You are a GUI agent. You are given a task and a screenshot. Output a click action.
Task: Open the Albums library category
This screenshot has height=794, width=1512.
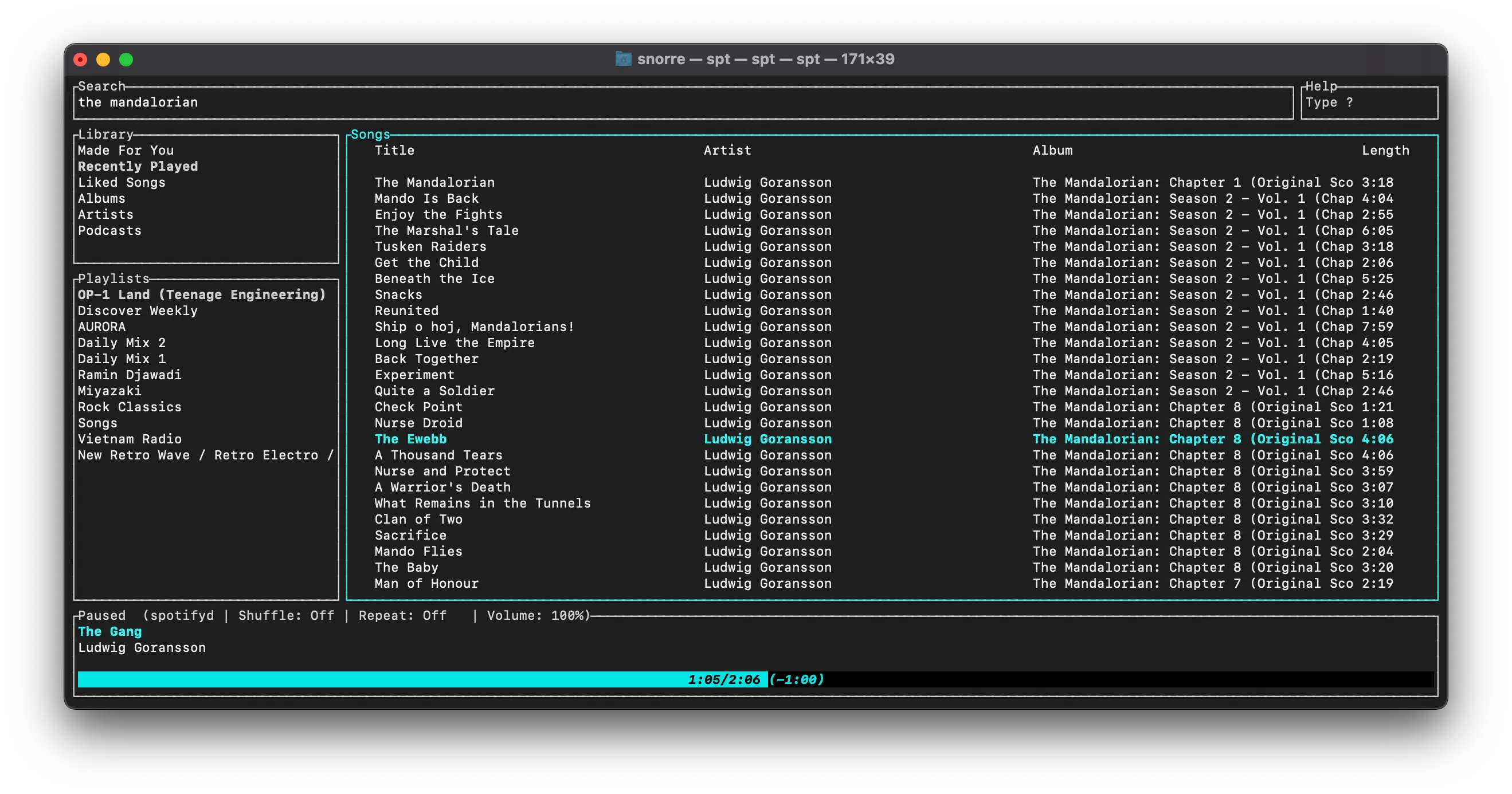[x=101, y=198]
